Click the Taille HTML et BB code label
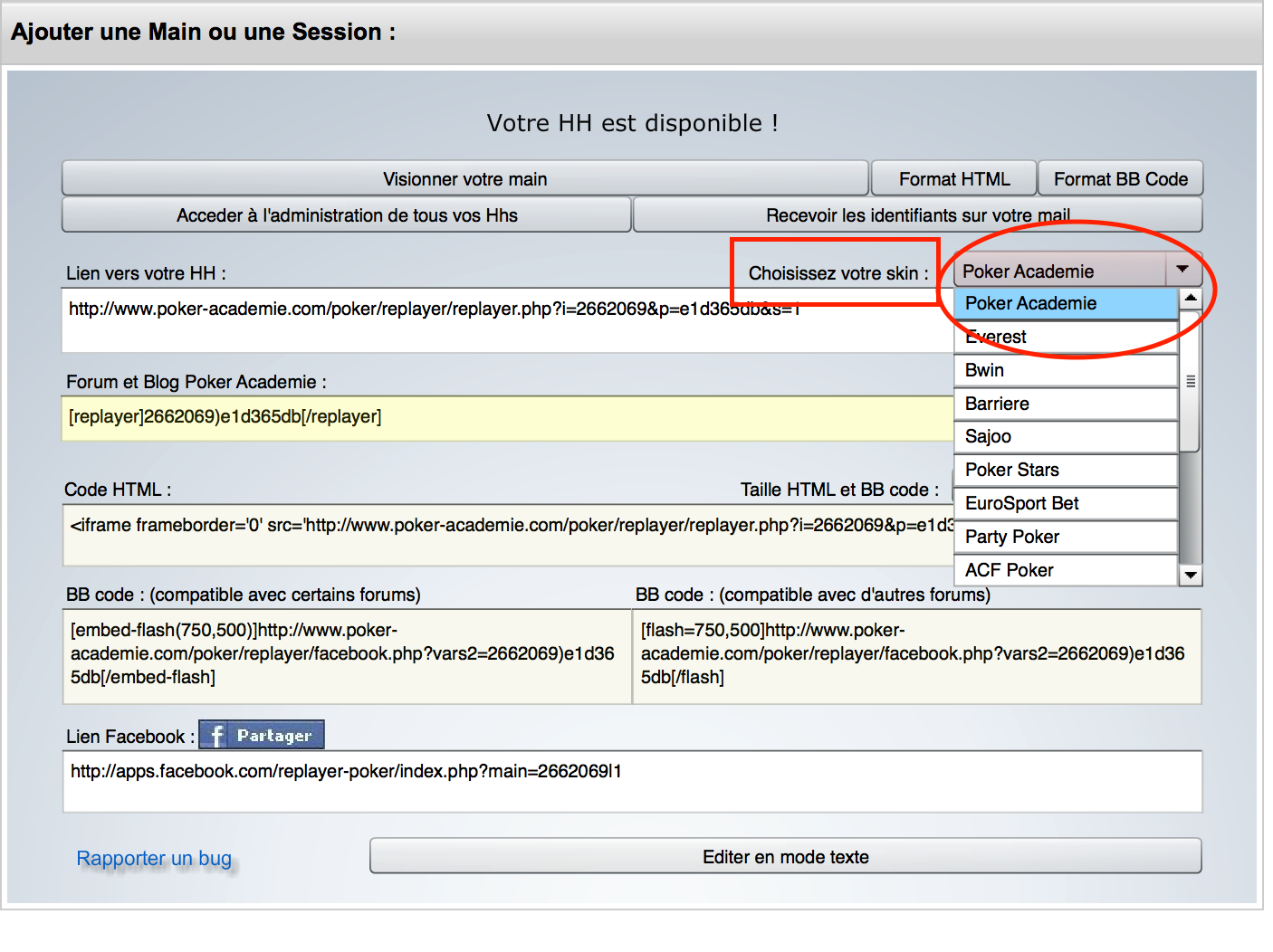The height and width of the screenshot is (952, 1273). (839, 490)
